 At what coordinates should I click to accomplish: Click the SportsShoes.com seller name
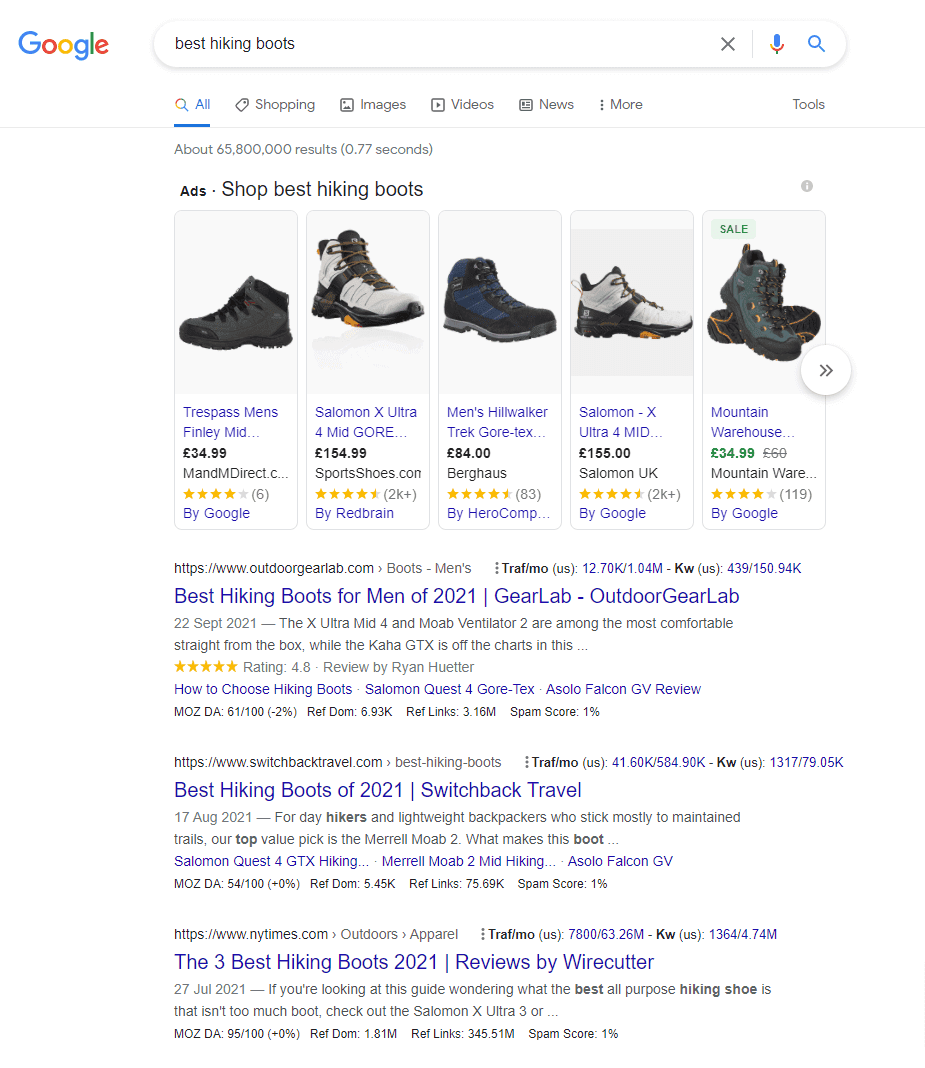pos(368,473)
